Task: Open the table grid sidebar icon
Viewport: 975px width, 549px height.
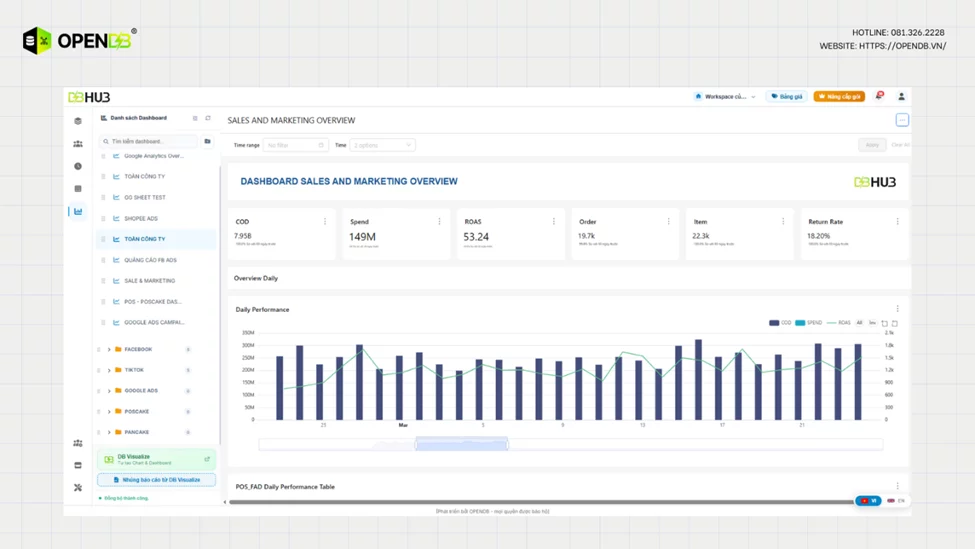Action: point(78,188)
